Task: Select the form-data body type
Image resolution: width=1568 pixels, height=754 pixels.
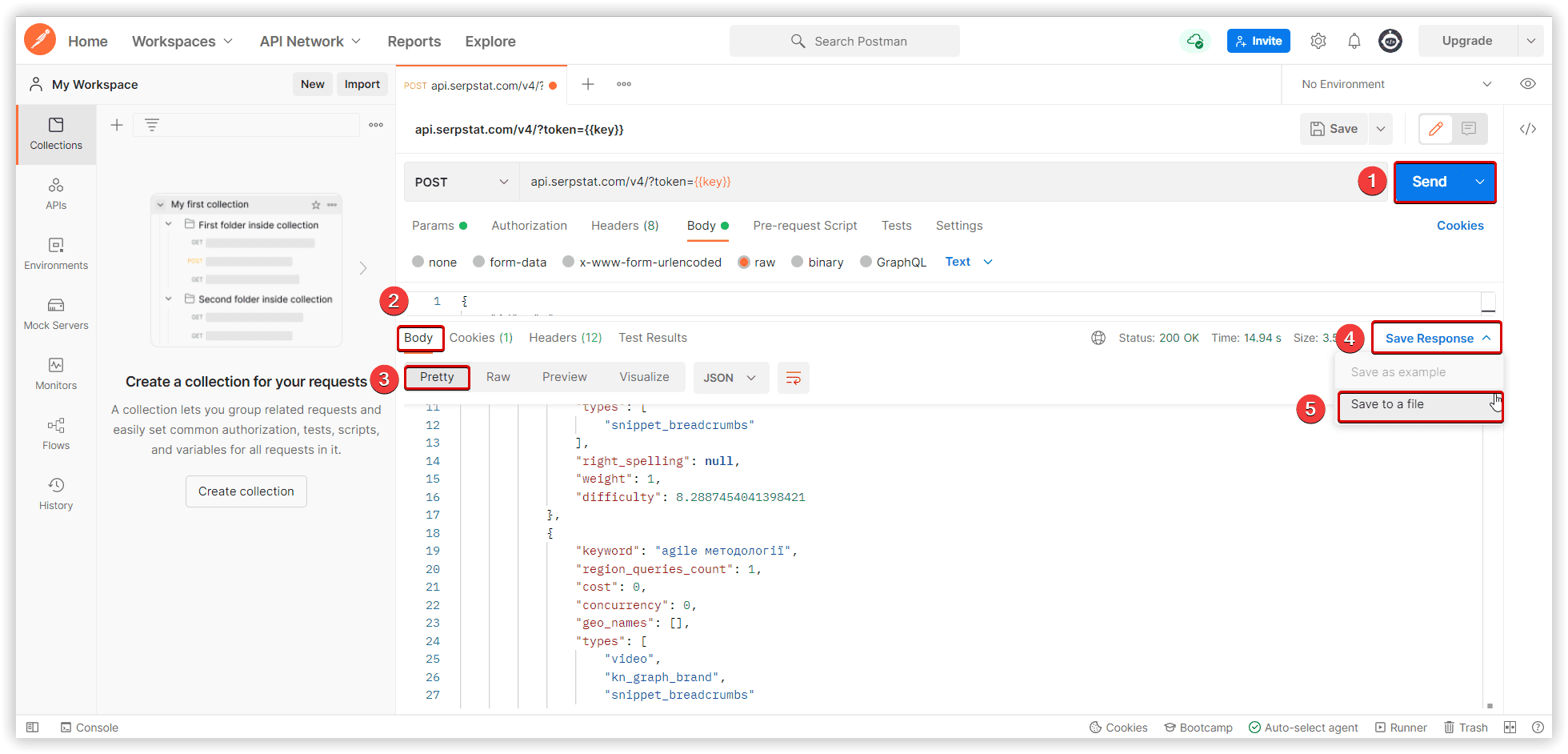Action: 510,262
